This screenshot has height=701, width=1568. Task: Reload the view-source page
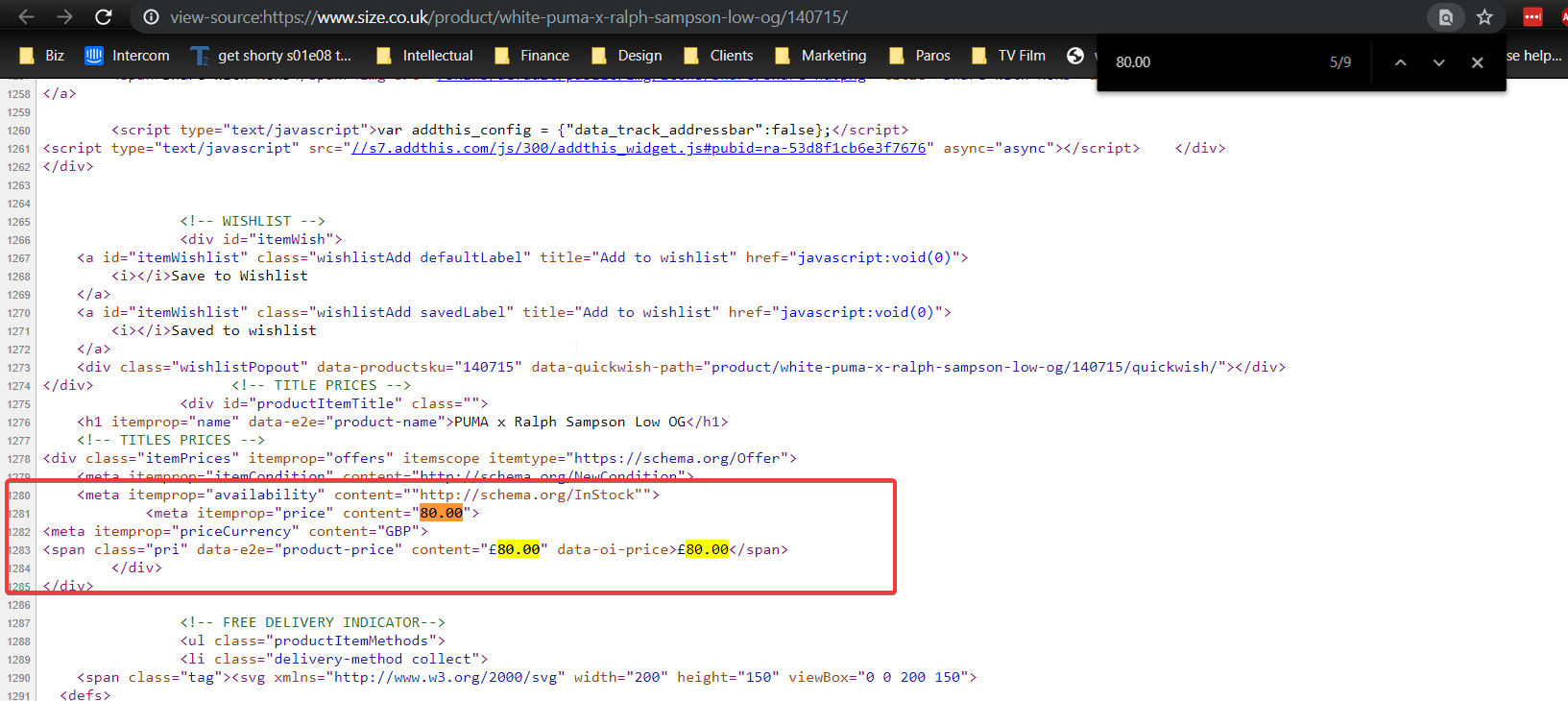click(104, 17)
